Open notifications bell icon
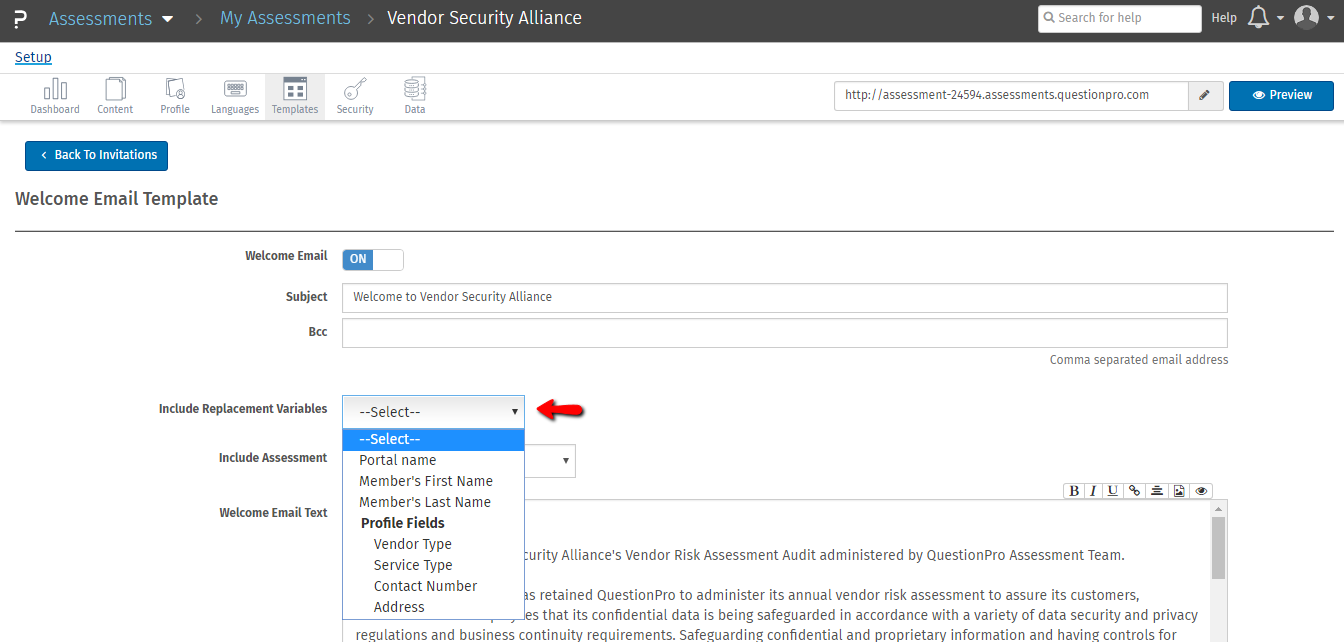 point(1259,18)
